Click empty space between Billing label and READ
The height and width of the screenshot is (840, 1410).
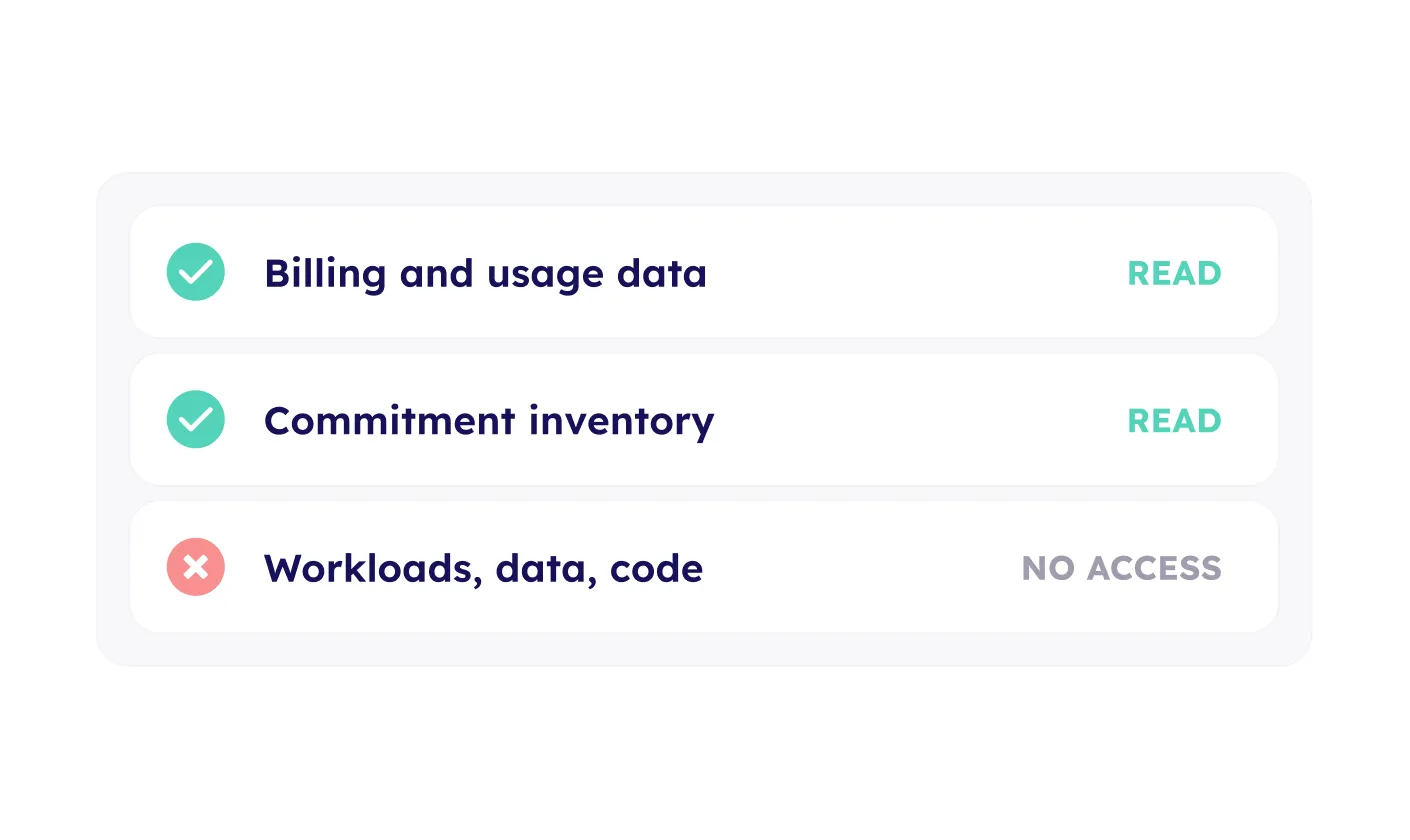tap(915, 273)
